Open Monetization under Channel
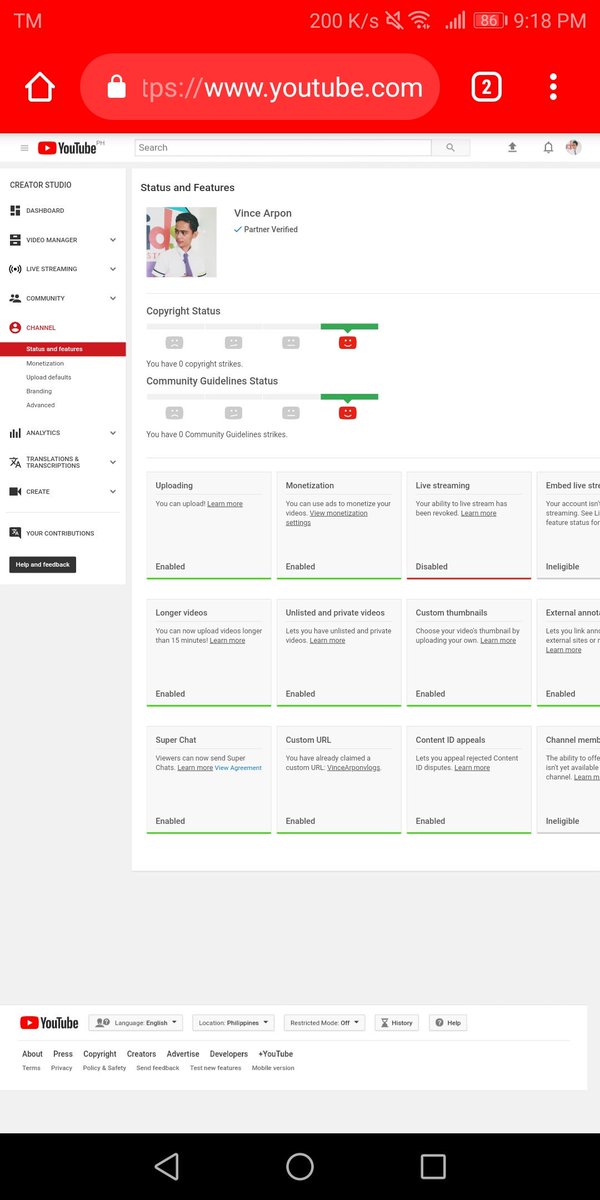 pos(45,363)
